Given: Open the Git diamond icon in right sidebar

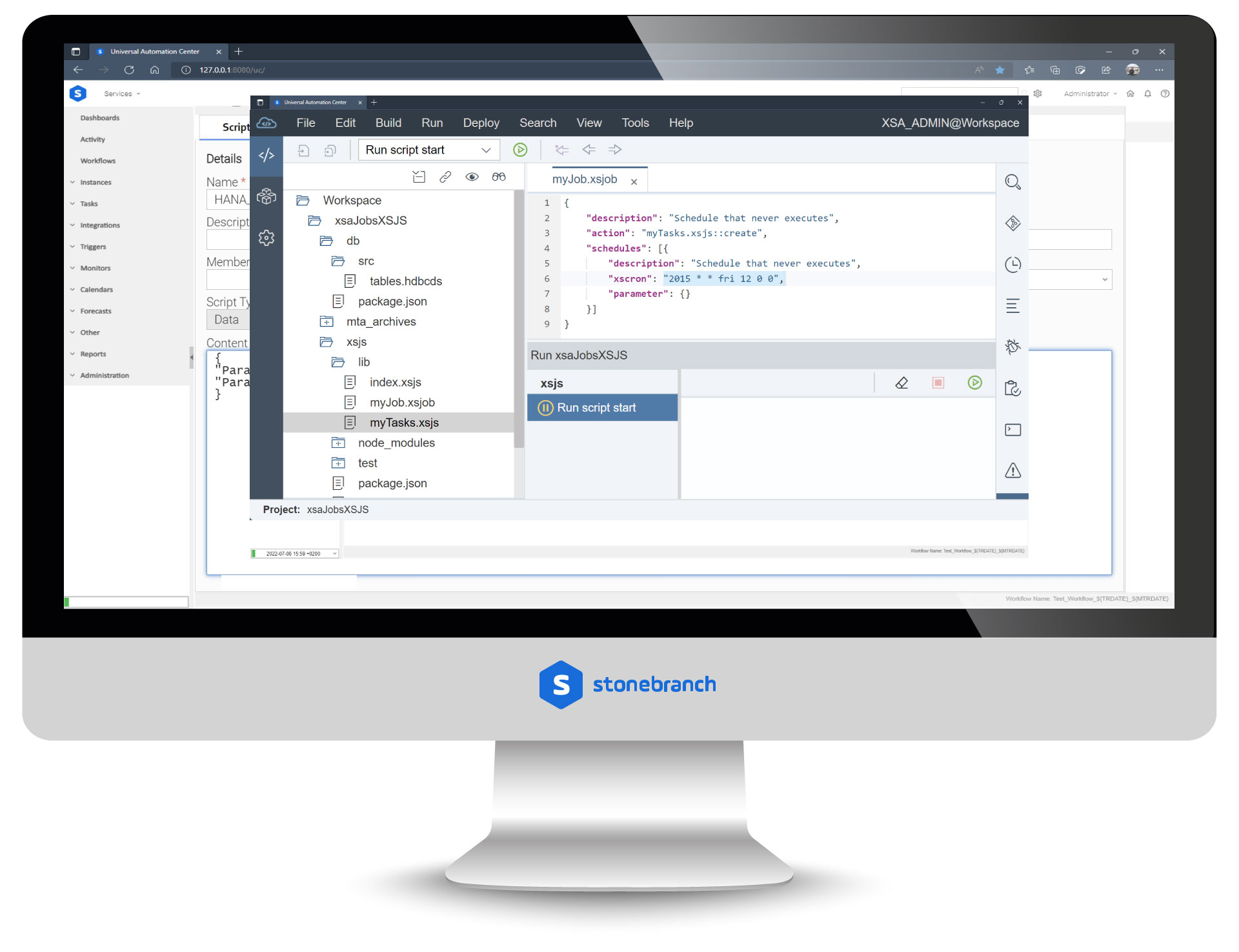Looking at the screenshot, I should coord(1012,223).
